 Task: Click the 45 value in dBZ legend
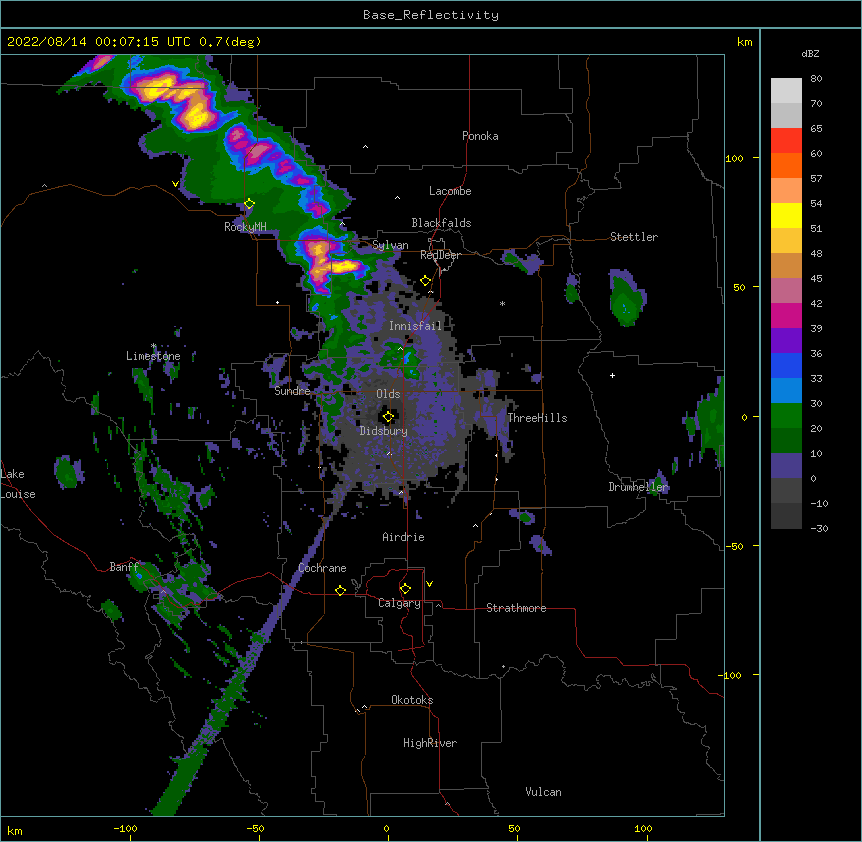tap(816, 279)
